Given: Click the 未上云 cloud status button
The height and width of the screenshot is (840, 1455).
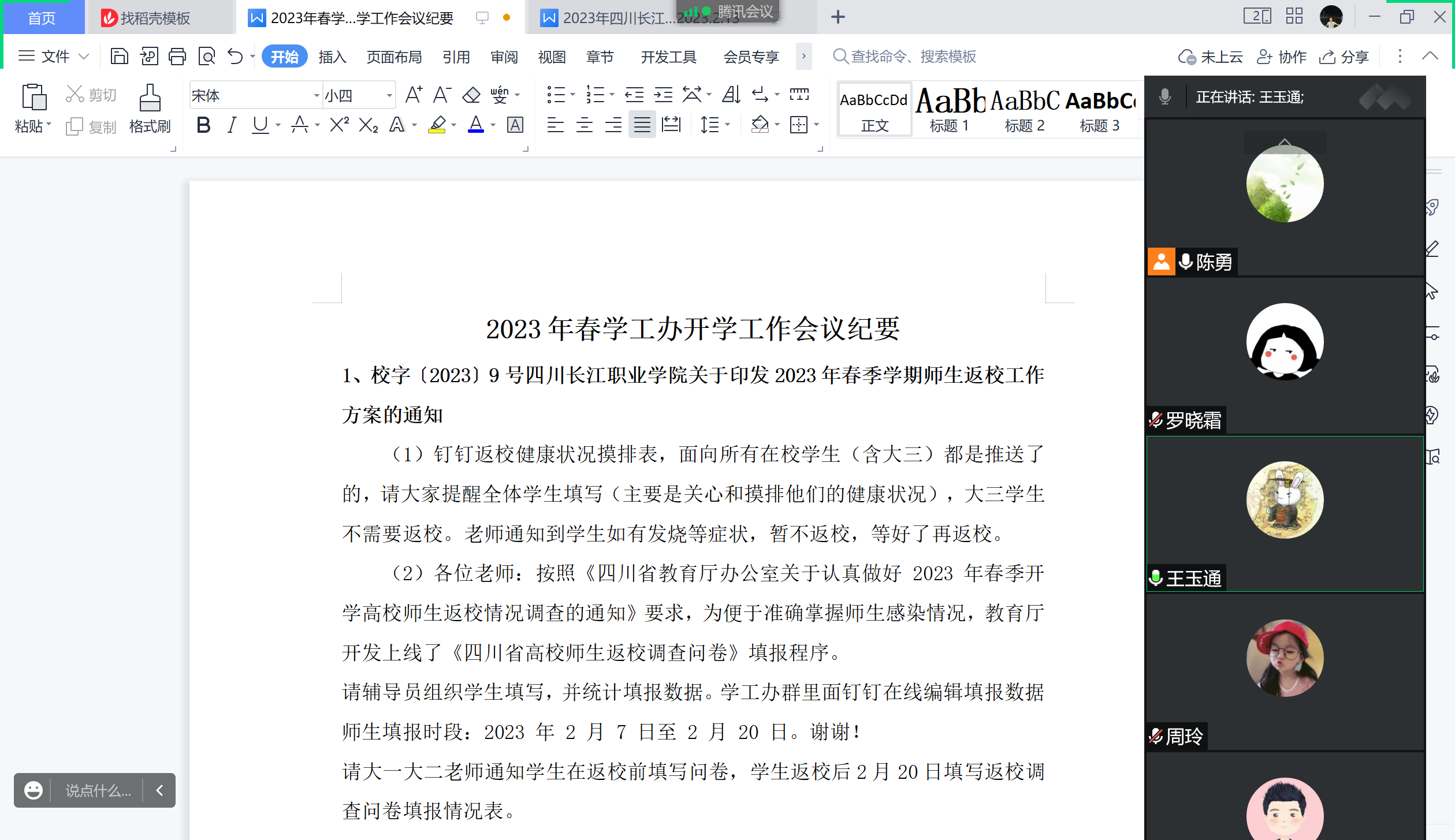Looking at the screenshot, I should [1210, 57].
